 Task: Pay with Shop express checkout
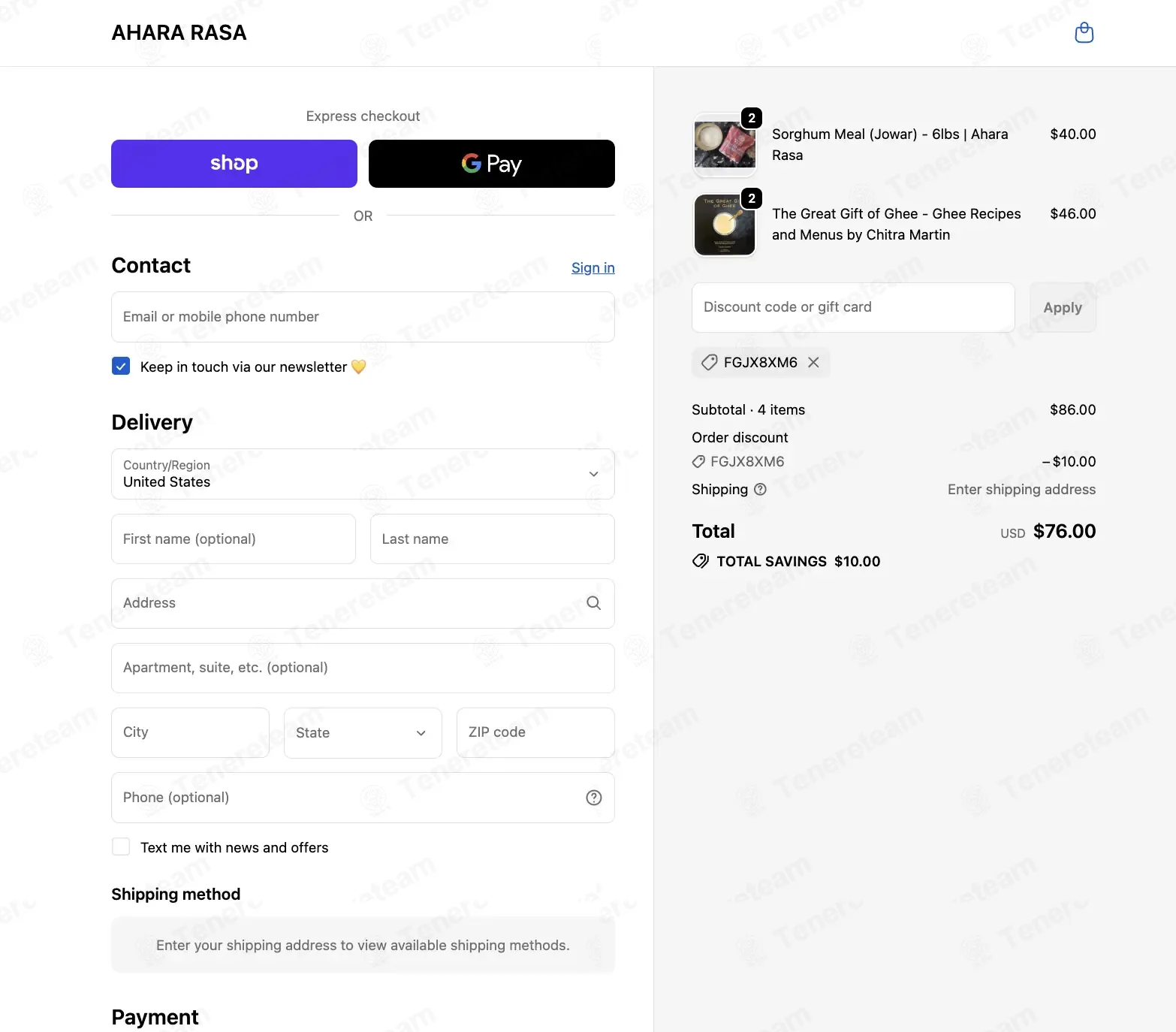[x=234, y=164]
